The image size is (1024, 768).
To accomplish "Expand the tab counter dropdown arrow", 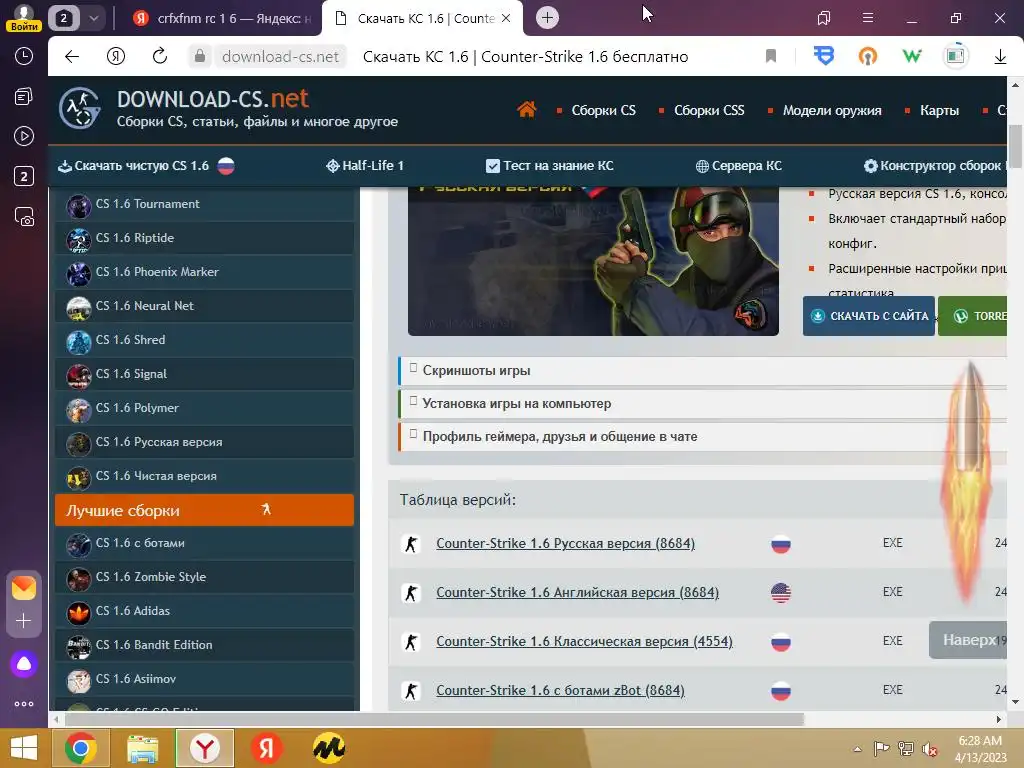I will coord(93,18).
